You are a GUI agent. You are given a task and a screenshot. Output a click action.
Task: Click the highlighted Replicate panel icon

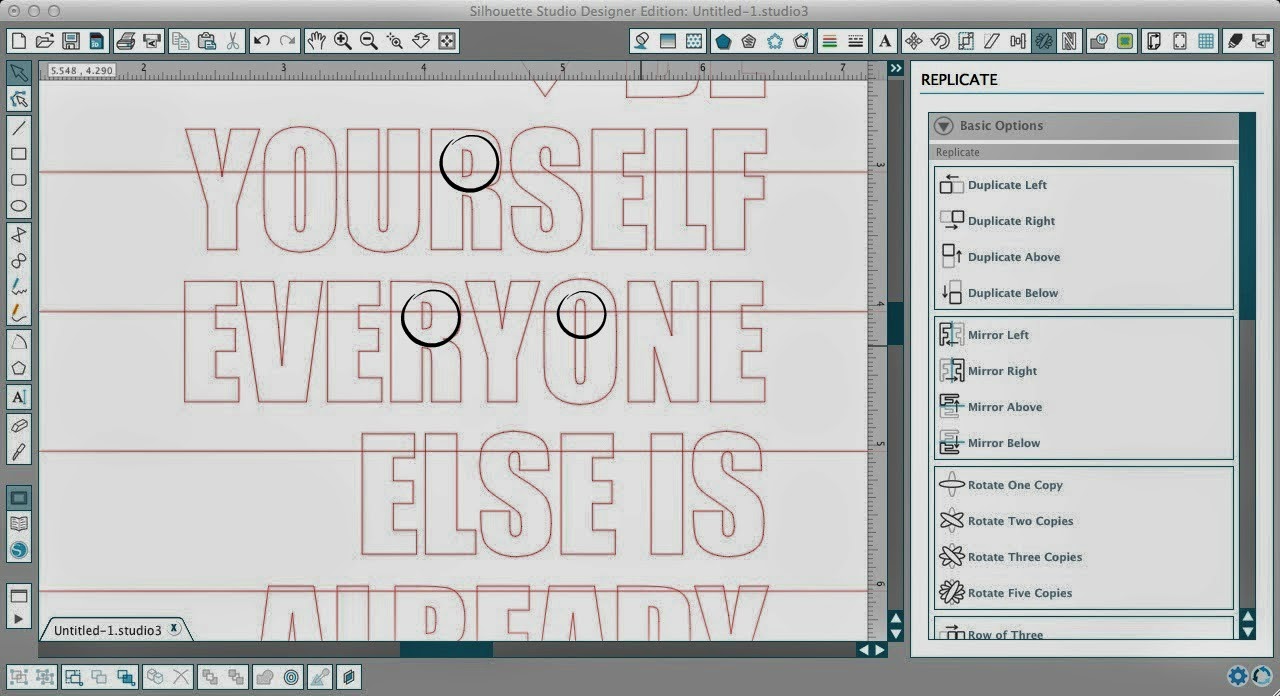pos(1044,41)
